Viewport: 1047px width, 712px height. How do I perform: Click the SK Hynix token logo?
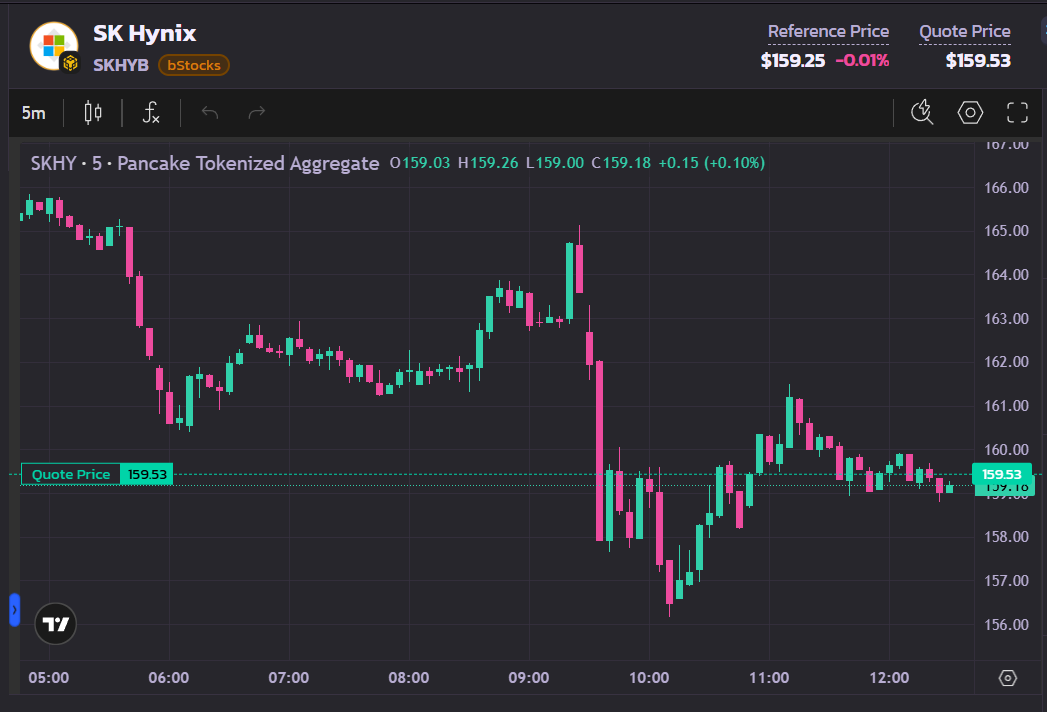tap(54, 46)
